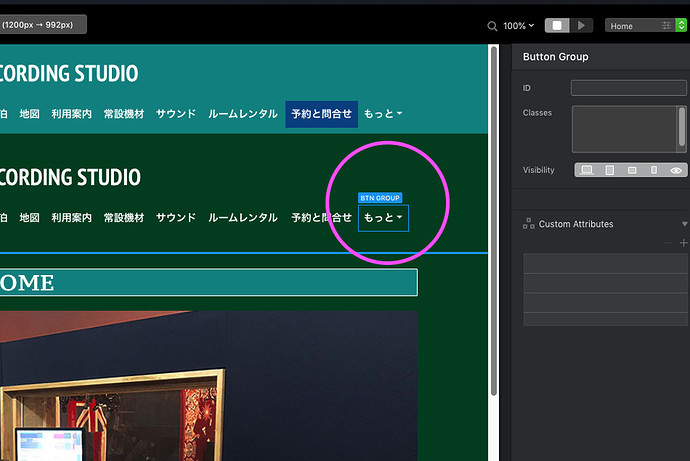Viewport: 690px width, 461px height.
Task: Click the Button Group panel title
Action: click(555, 57)
